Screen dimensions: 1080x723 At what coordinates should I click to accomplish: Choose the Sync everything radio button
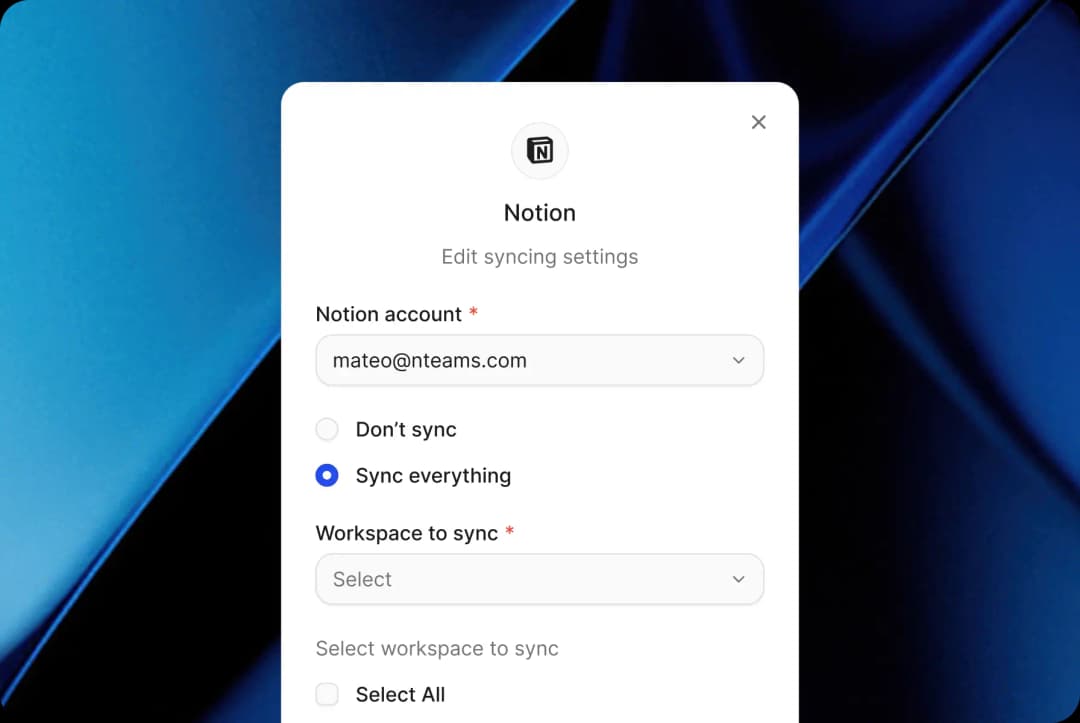coord(327,475)
